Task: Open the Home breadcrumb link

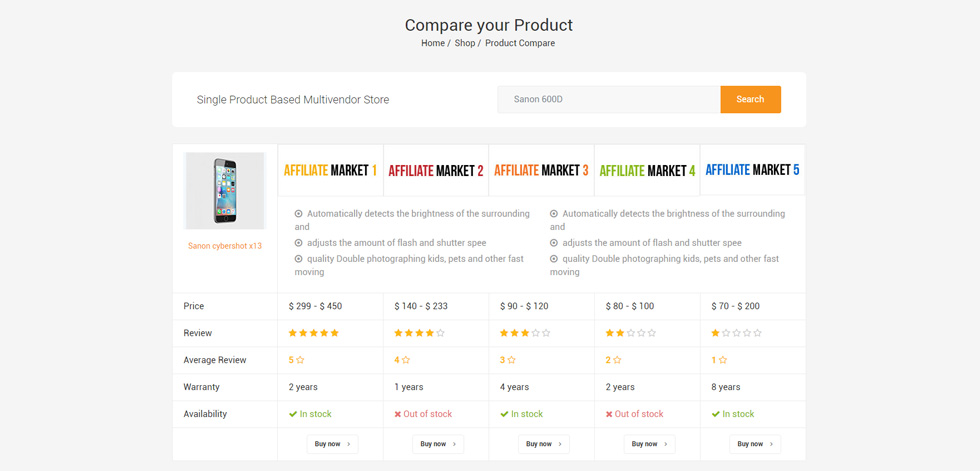Action: tap(432, 43)
